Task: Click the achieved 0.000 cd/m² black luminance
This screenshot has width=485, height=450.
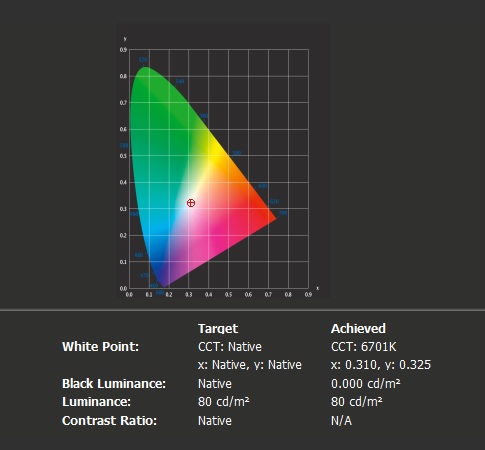Action: 366,384
